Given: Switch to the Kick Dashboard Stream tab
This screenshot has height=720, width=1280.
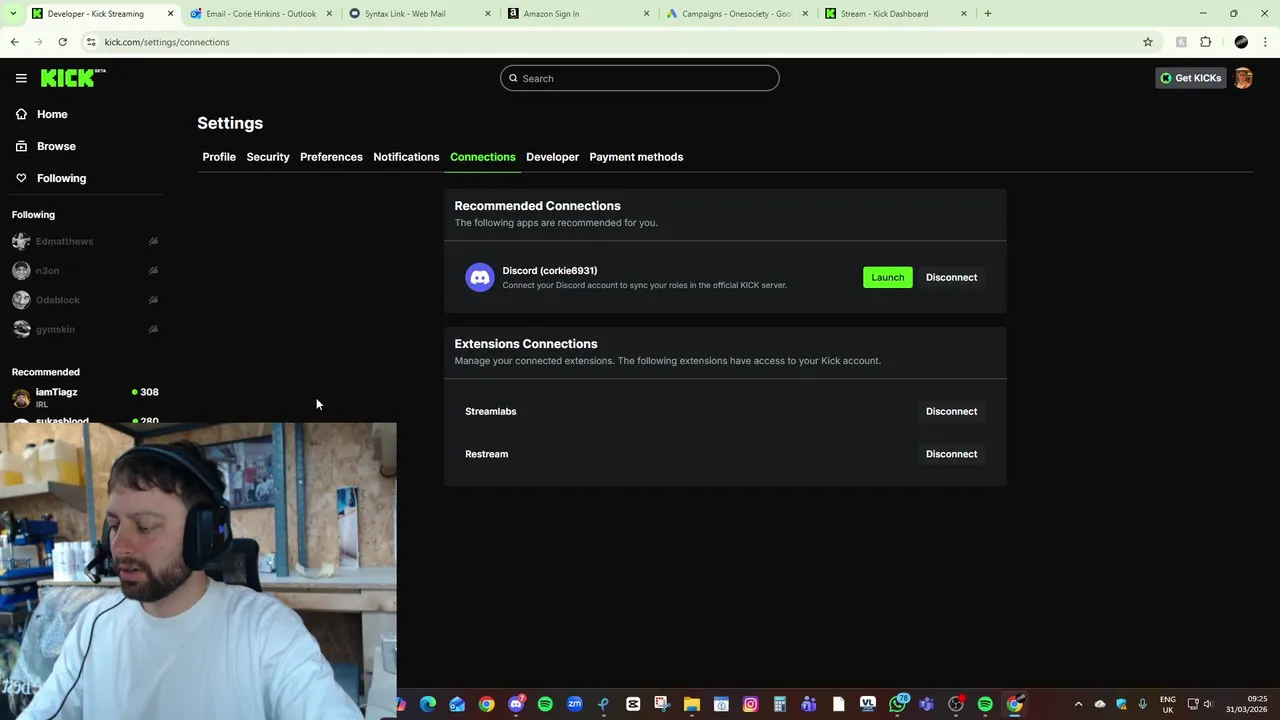Looking at the screenshot, I should 895,14.
